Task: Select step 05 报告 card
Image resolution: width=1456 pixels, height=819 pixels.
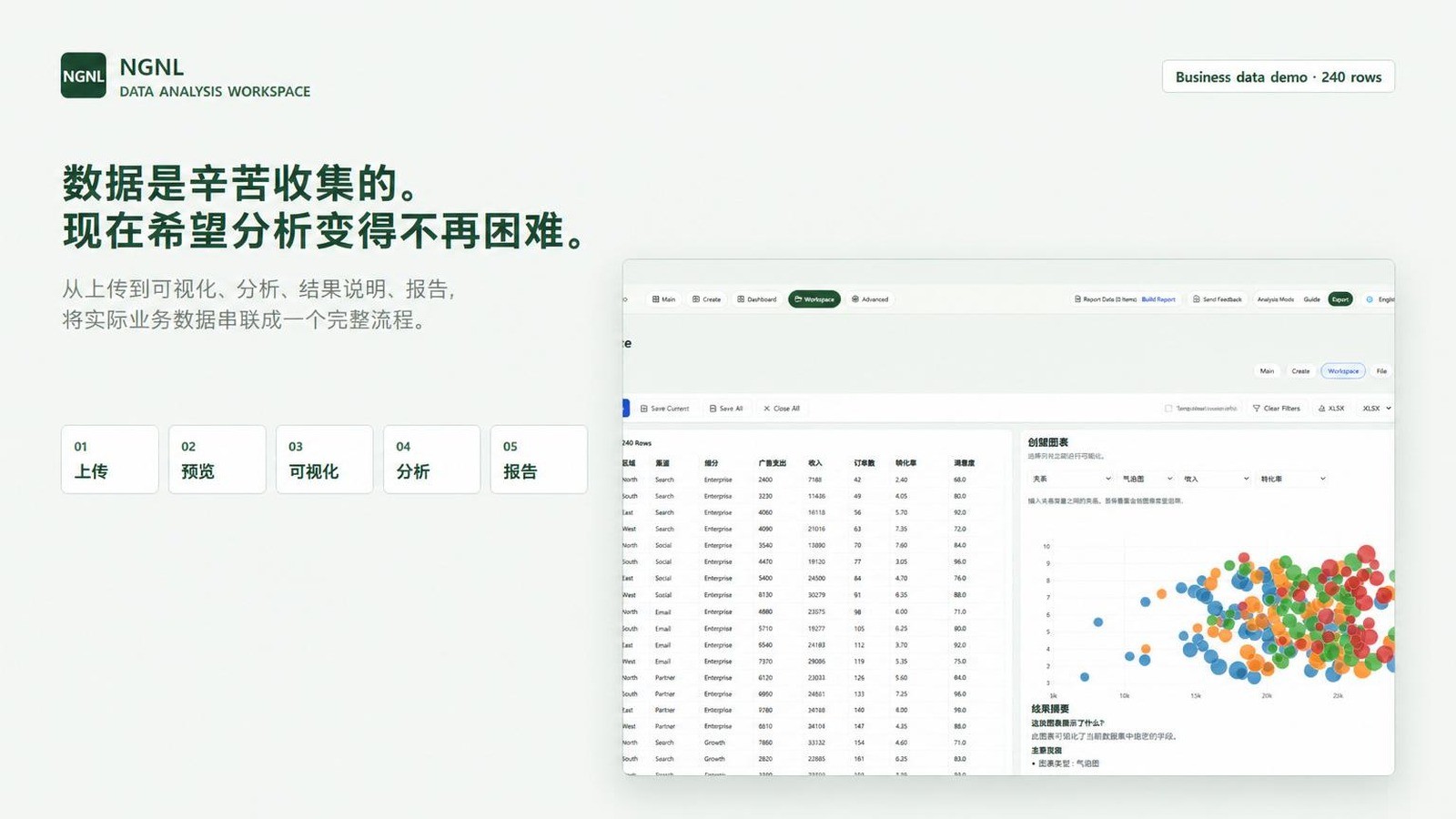Action: coord(539,460)
